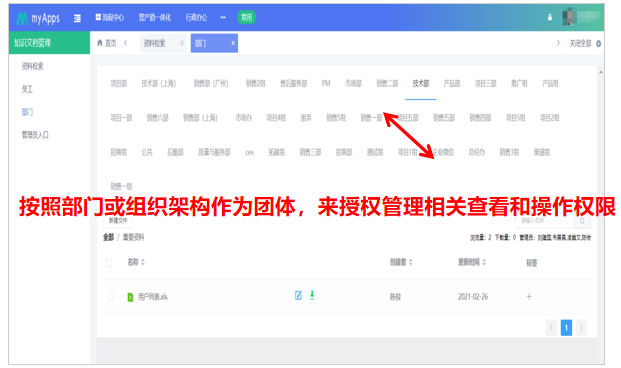Download 用户列表.xls with the green arrow icon
621x368 pixels.
click(312, 295)
